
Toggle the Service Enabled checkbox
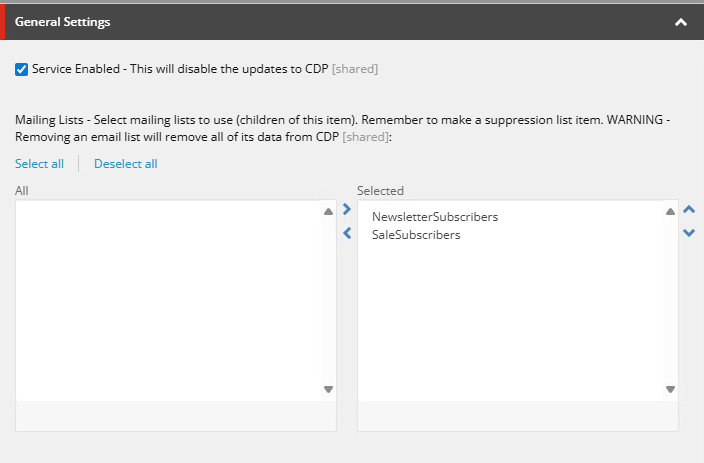(22, 70)
